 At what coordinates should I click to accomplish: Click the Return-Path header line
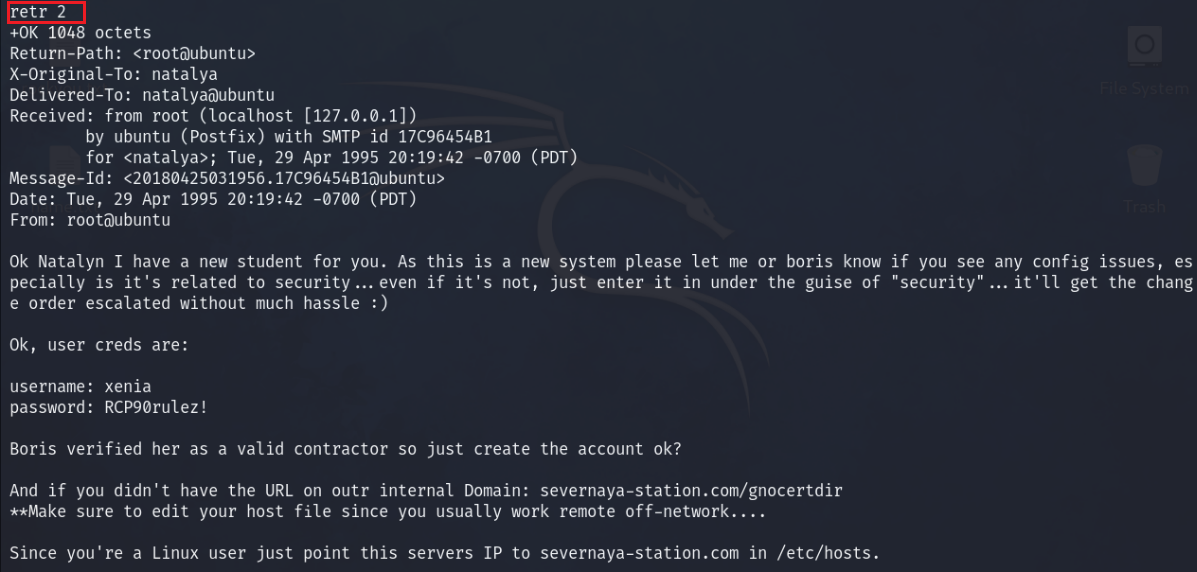[132, 53]
